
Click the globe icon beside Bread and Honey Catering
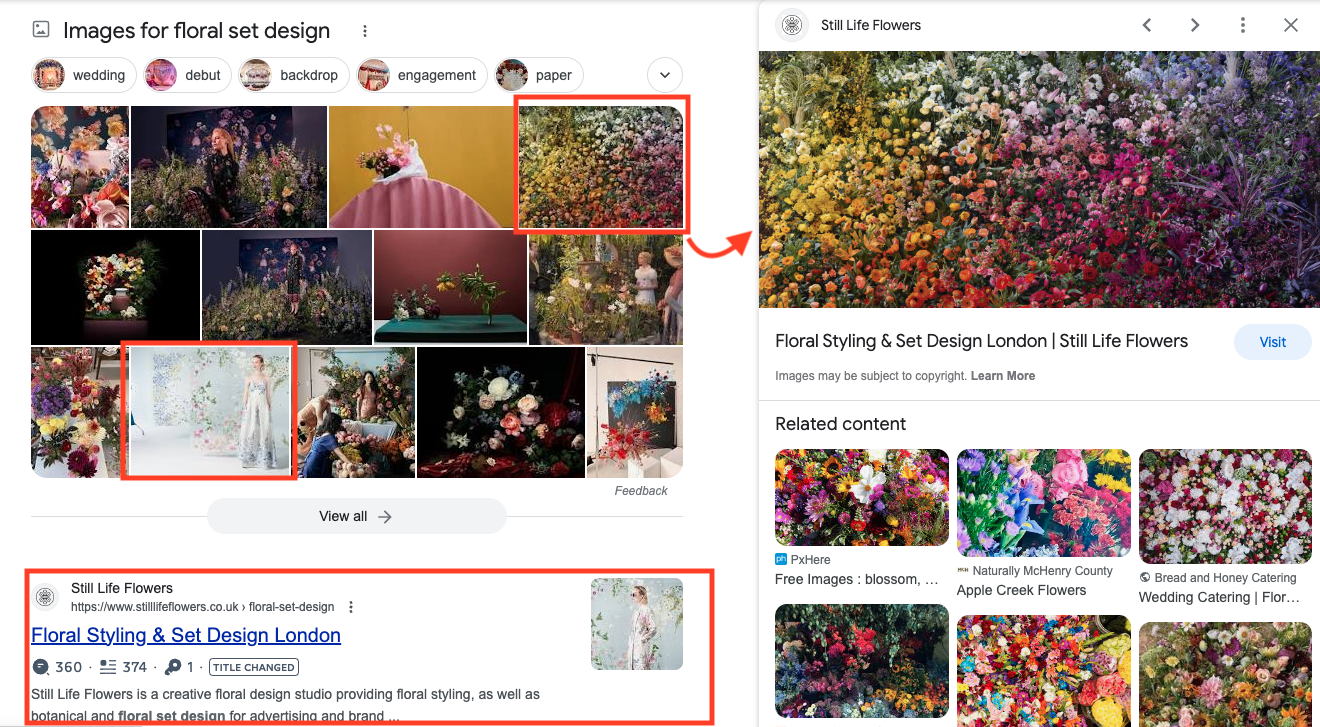[x=1145, y=577]
